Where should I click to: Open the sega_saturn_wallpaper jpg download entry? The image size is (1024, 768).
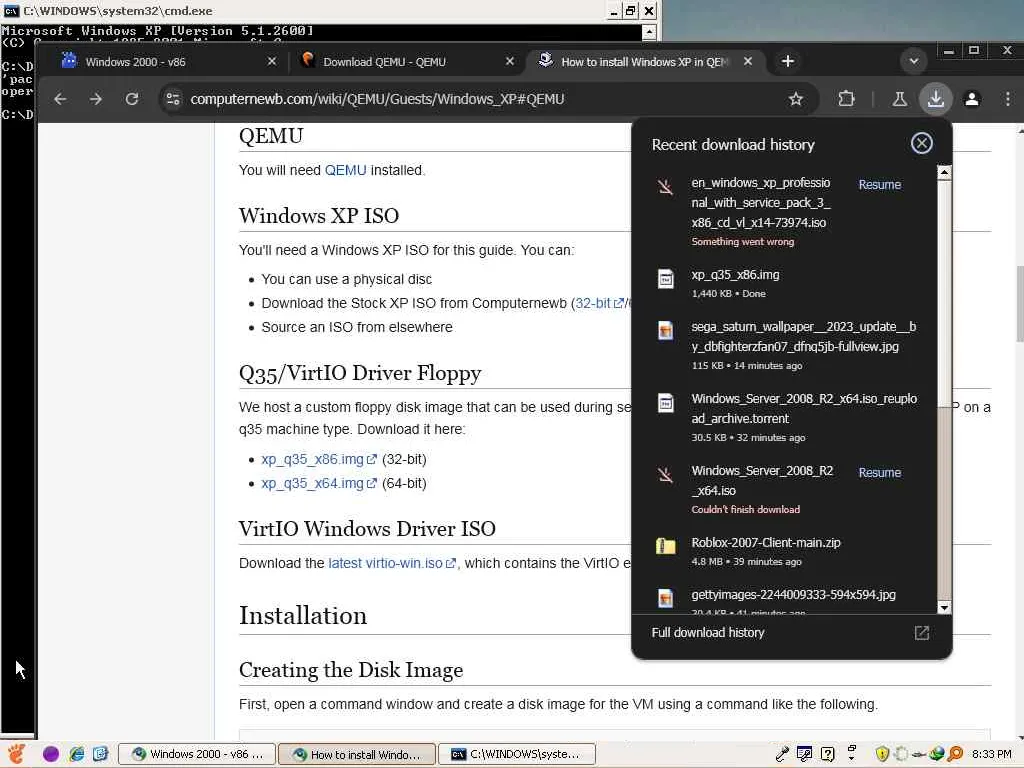click(x=784, y=345)
